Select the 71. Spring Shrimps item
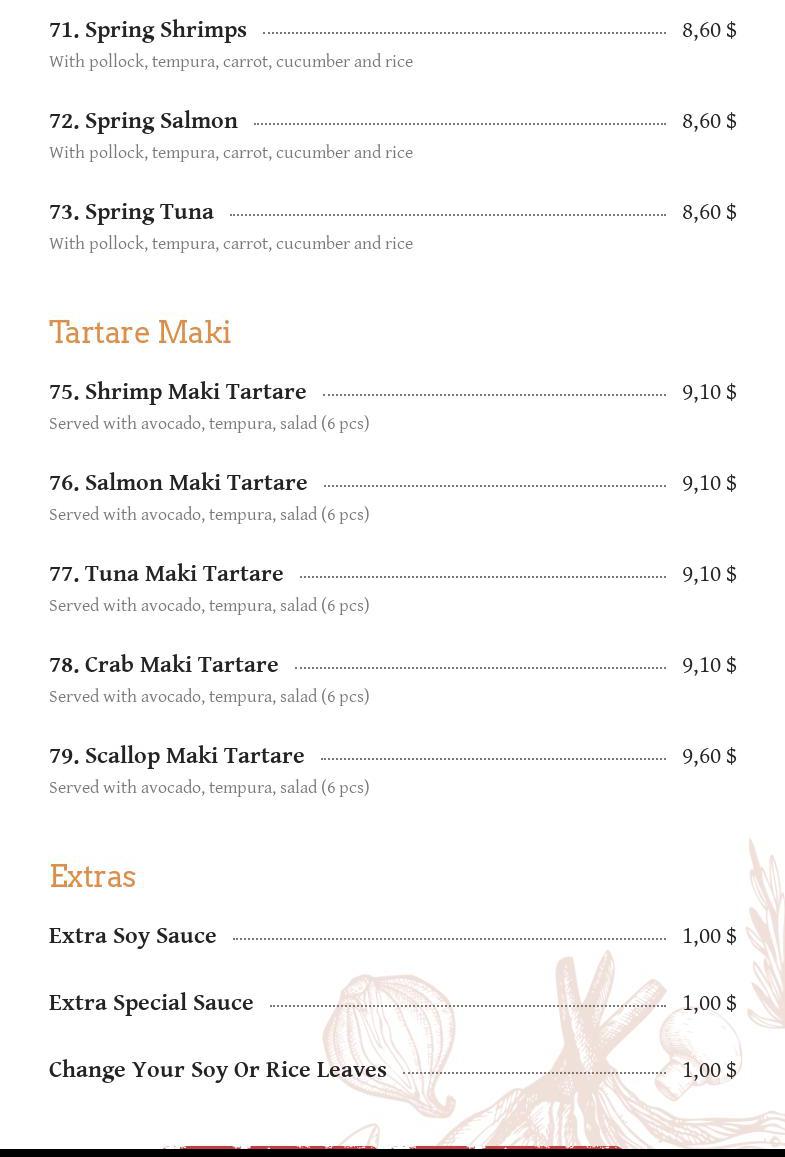 148,30
